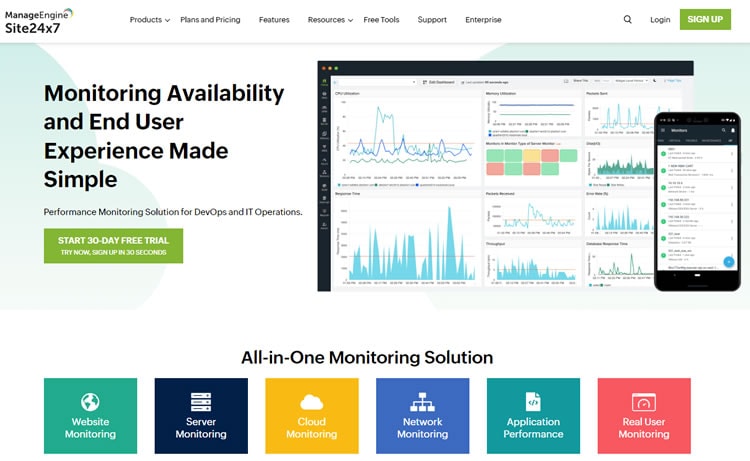Open Plans and Pricing page
Image resolution: width=750 pixels, height=461 pixels.
tap(210, 20)
